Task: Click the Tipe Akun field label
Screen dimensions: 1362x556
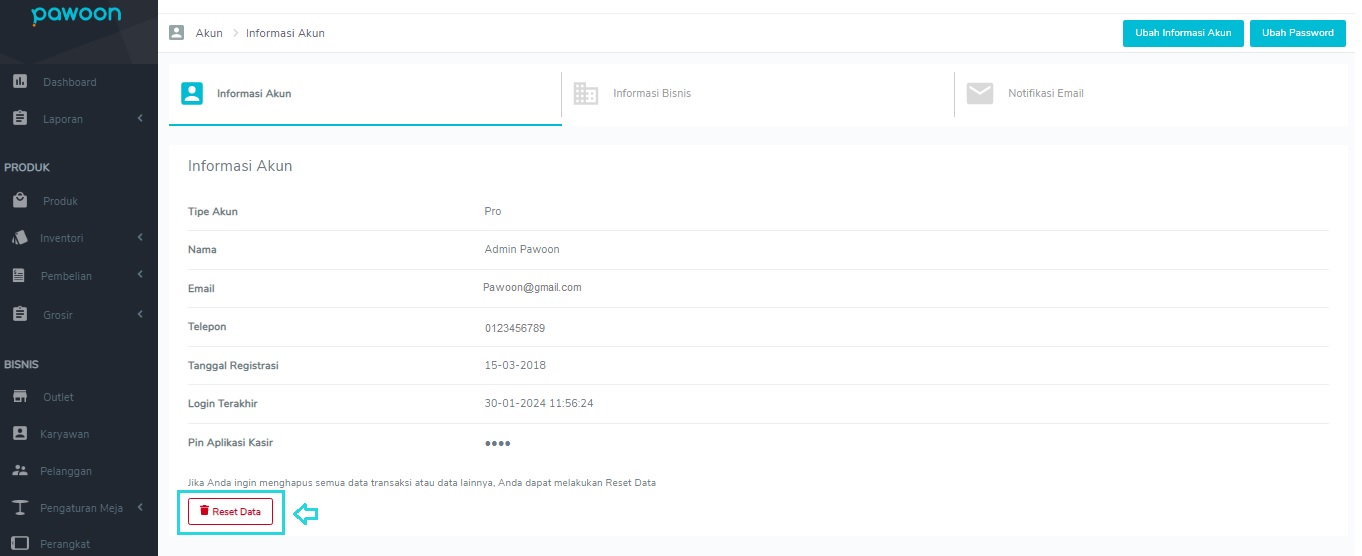Action: point(213,211)
